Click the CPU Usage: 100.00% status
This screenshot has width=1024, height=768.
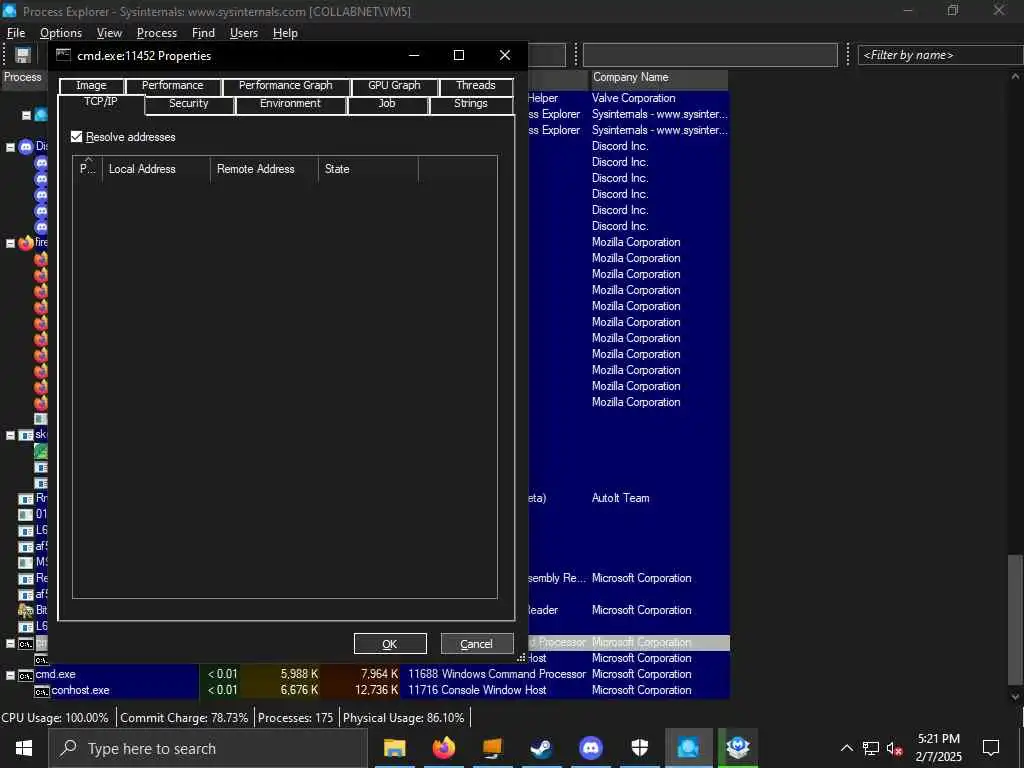(56, 718)
